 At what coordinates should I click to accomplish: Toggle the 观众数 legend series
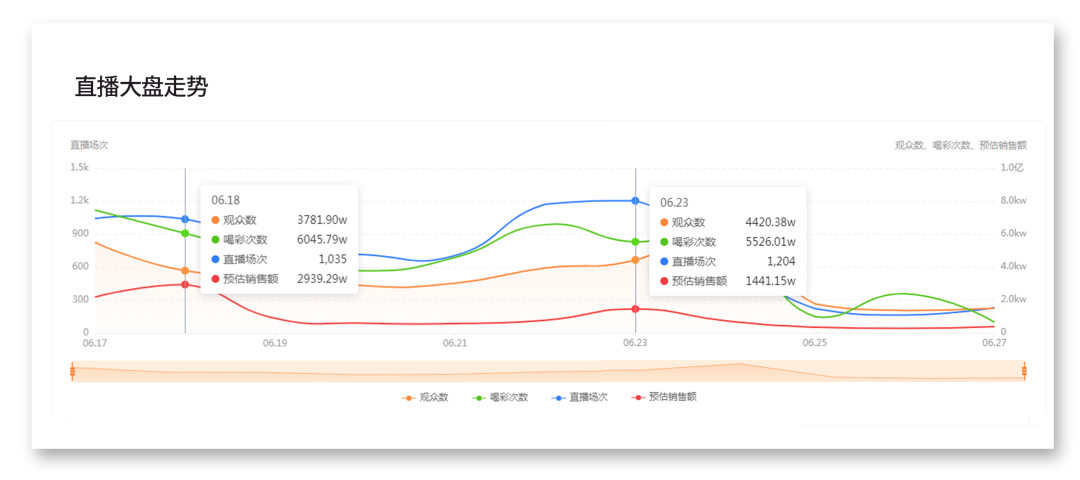425,397
